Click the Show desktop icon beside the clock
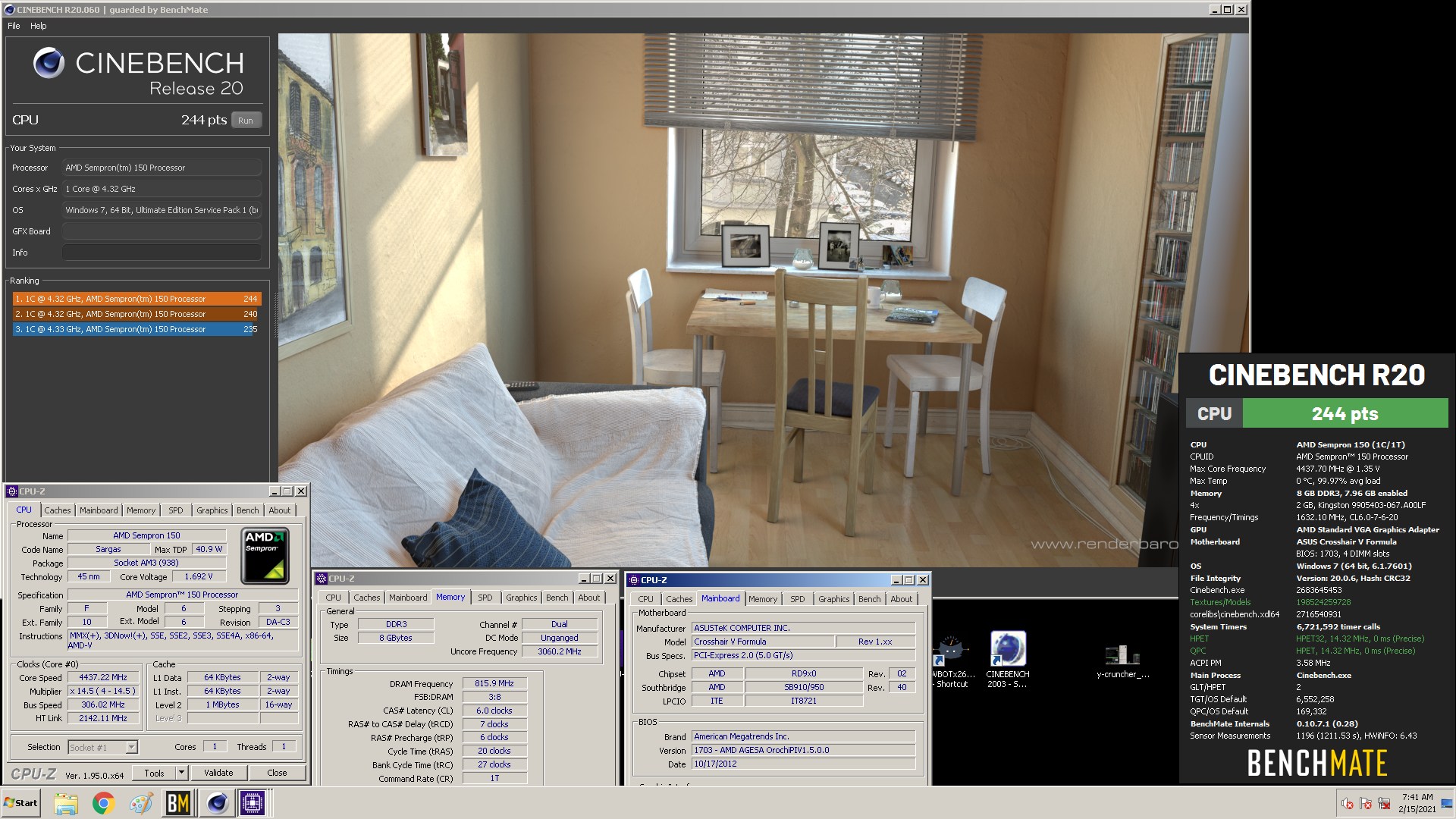Viewport: 1456px width, 819px height. click(x=1447, y=804)
